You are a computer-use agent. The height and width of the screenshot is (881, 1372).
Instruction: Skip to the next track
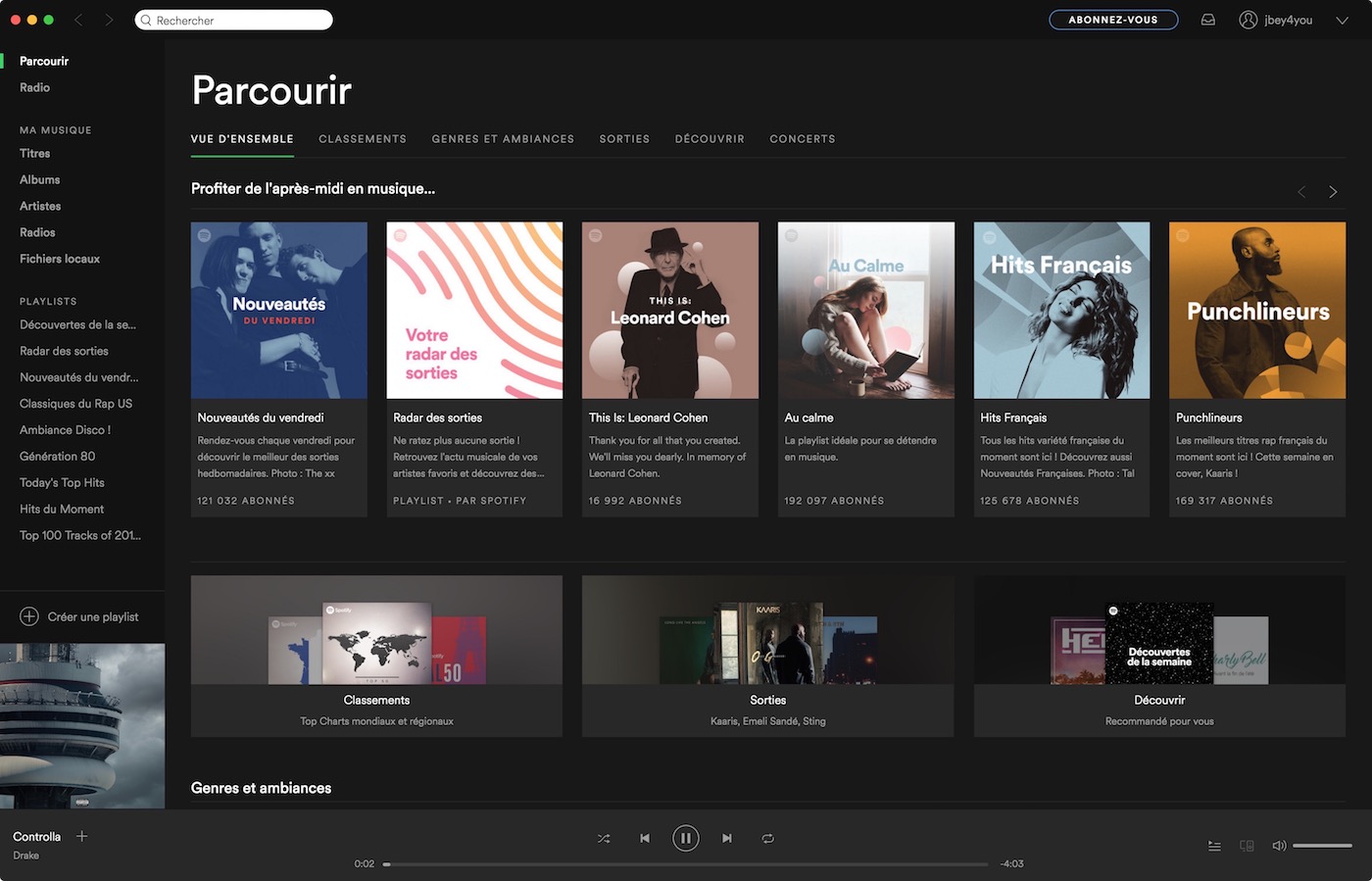coord(727,838)
